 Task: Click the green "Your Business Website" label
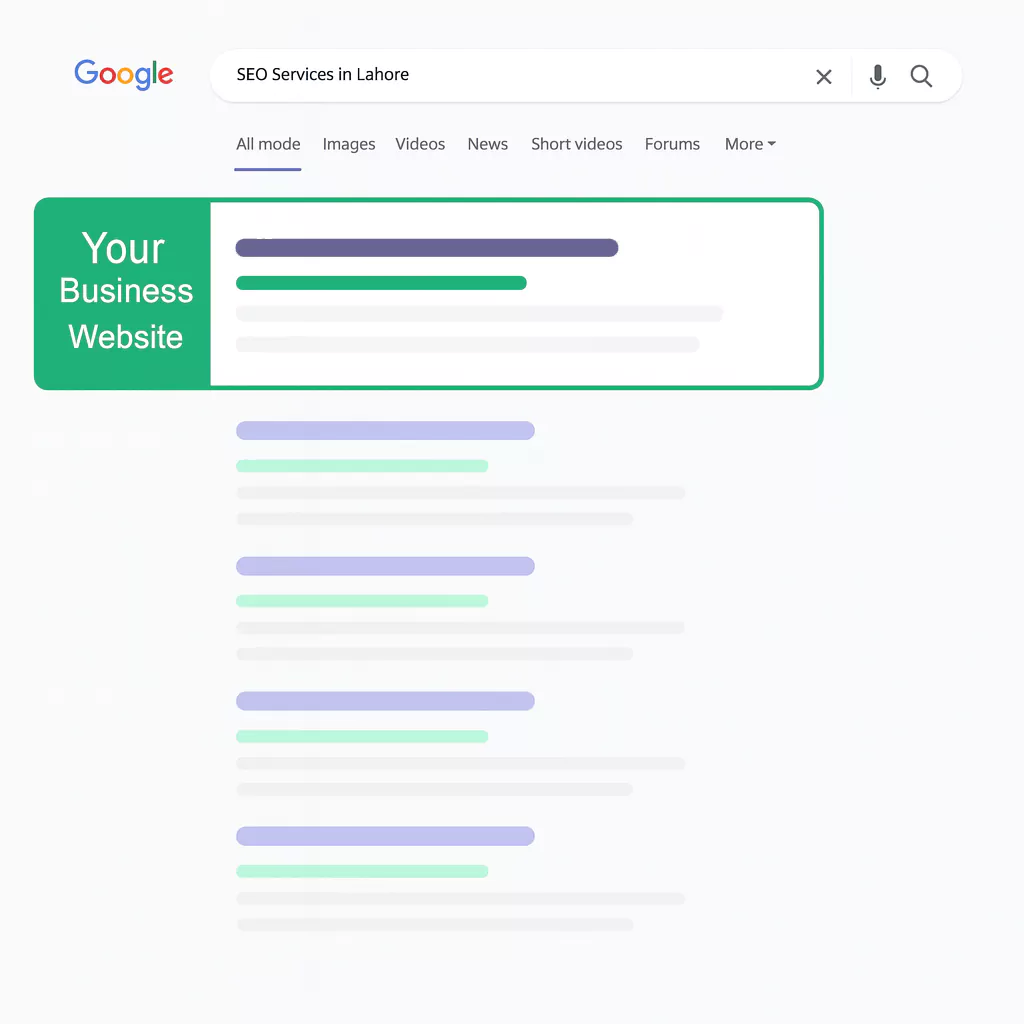click(x=124, y=292)
